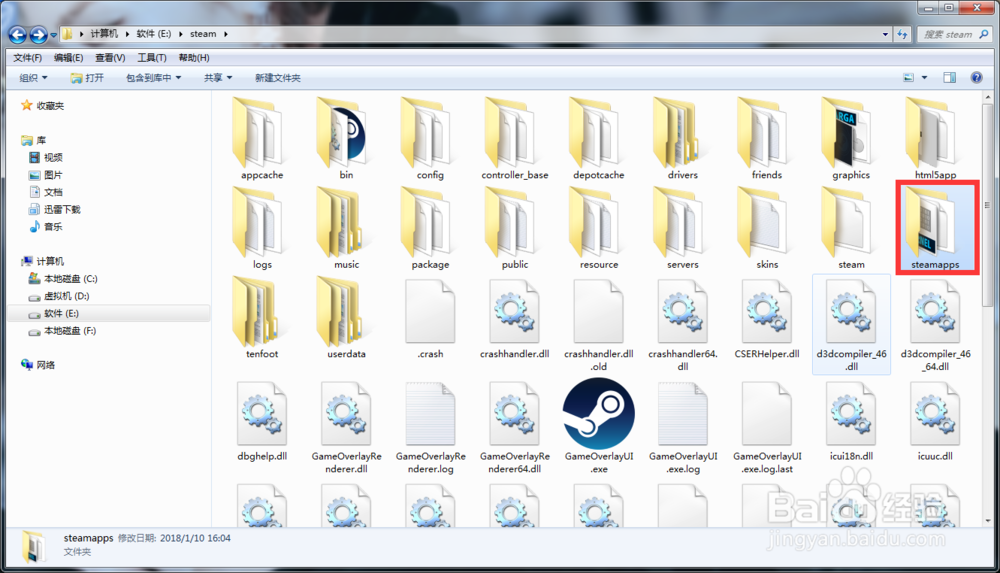
Task: Open the depotcache folder
Action: coord(598,139)
